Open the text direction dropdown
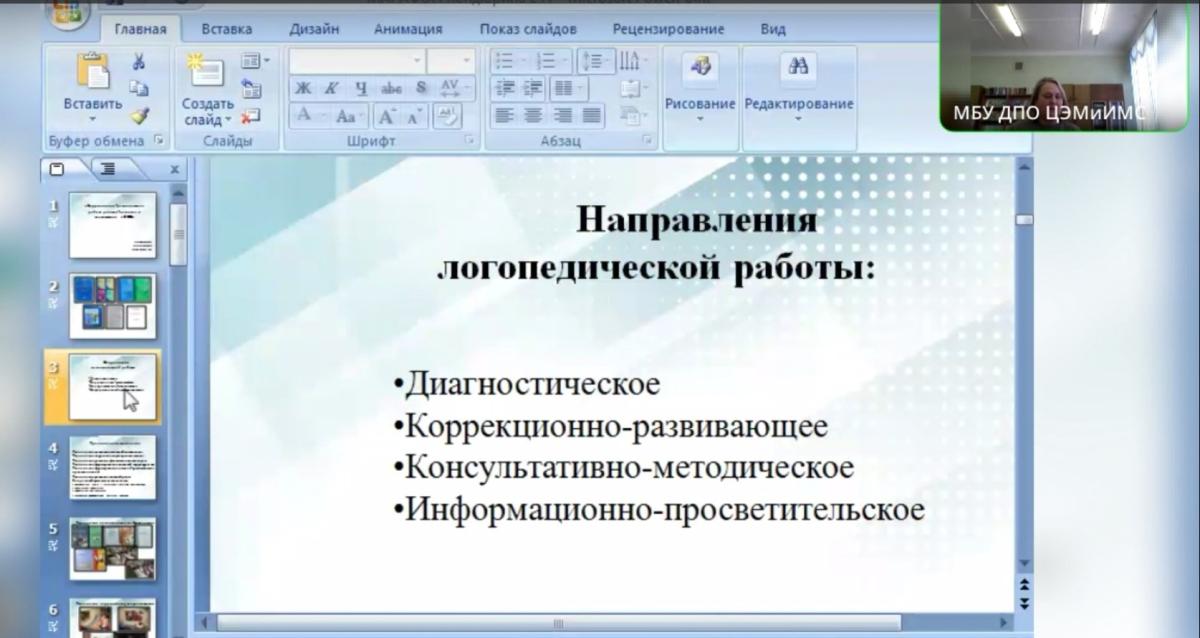The width and height of the screenshot is (1200, 638). pyautogui.click(x=634, y=62)
